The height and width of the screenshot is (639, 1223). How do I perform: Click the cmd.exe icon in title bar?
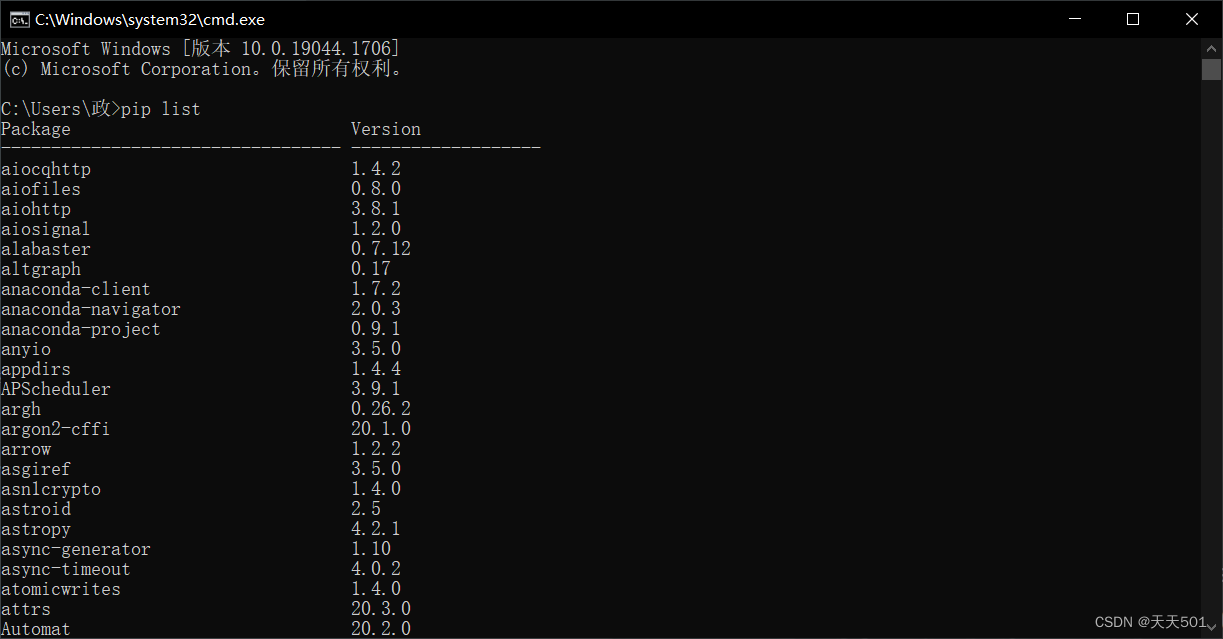[x=19, y=19]
